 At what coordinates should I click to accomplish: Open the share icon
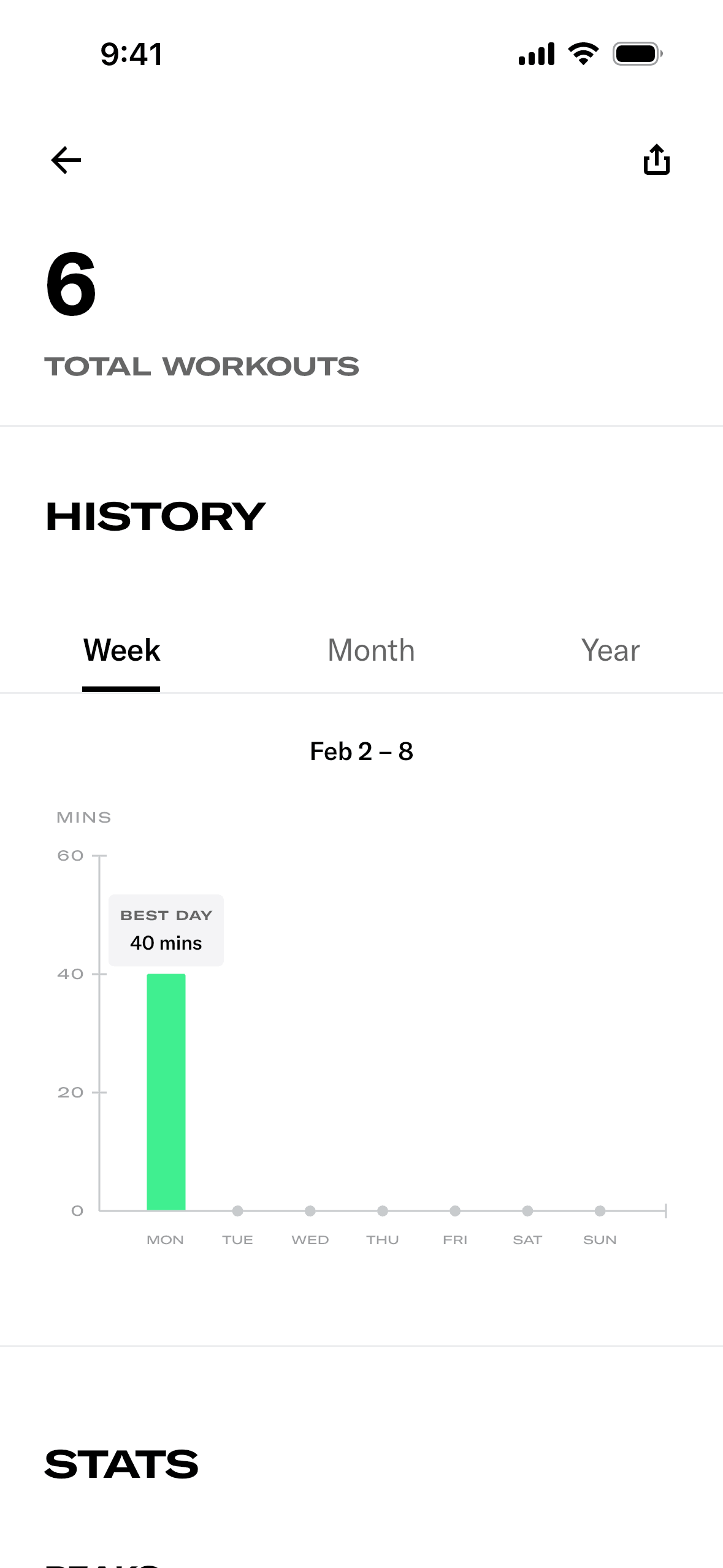click(656, 159)
